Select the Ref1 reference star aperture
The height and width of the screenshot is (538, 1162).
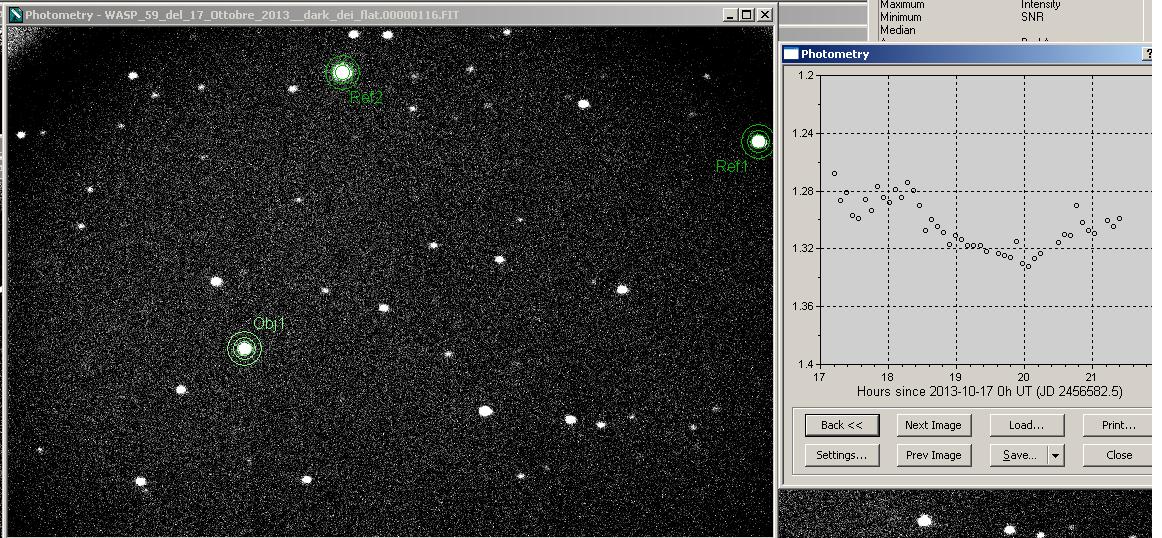(758, 142)
